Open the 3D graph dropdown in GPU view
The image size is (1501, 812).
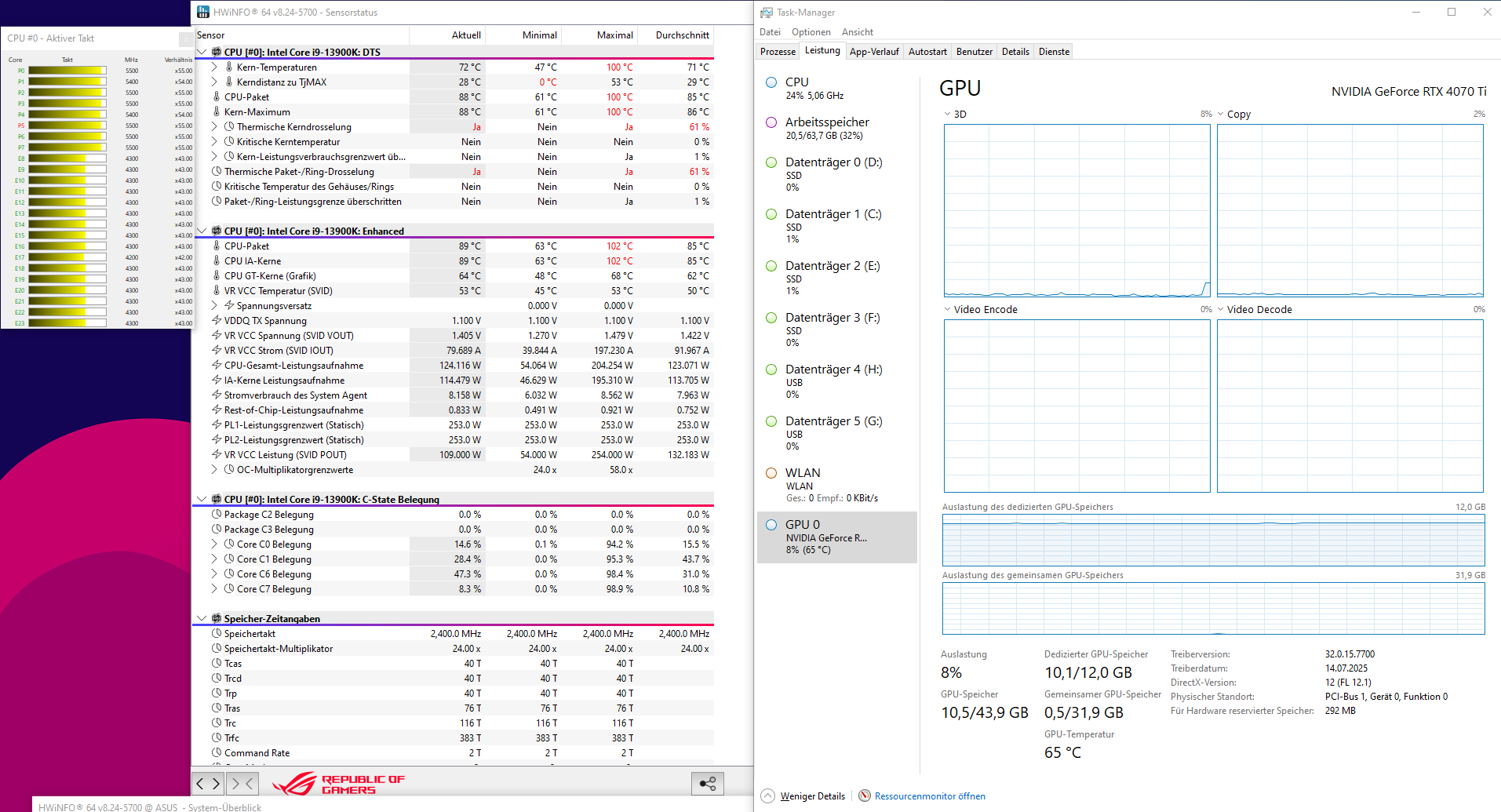point(948,114)
